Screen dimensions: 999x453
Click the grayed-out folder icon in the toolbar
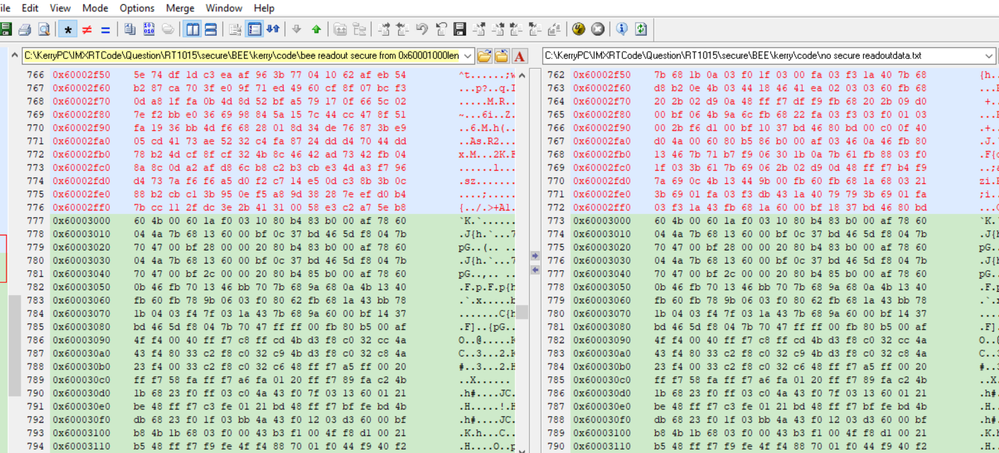click(x=340, y=29)
